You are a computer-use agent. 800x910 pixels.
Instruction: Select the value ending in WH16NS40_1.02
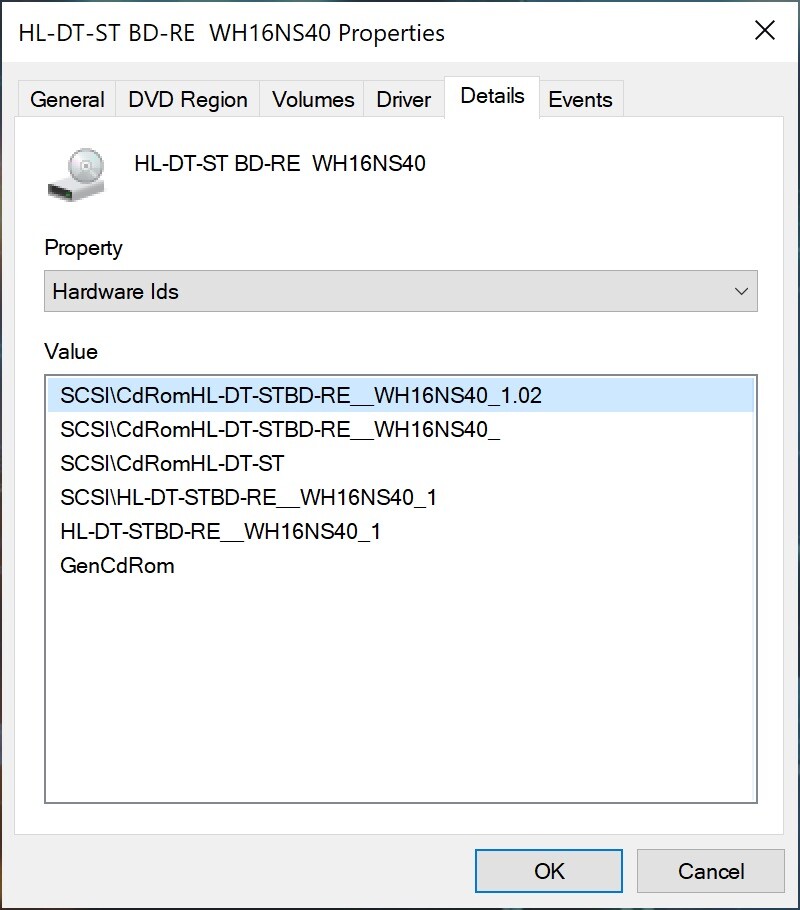pyautogui.click(x=401, y=395)
